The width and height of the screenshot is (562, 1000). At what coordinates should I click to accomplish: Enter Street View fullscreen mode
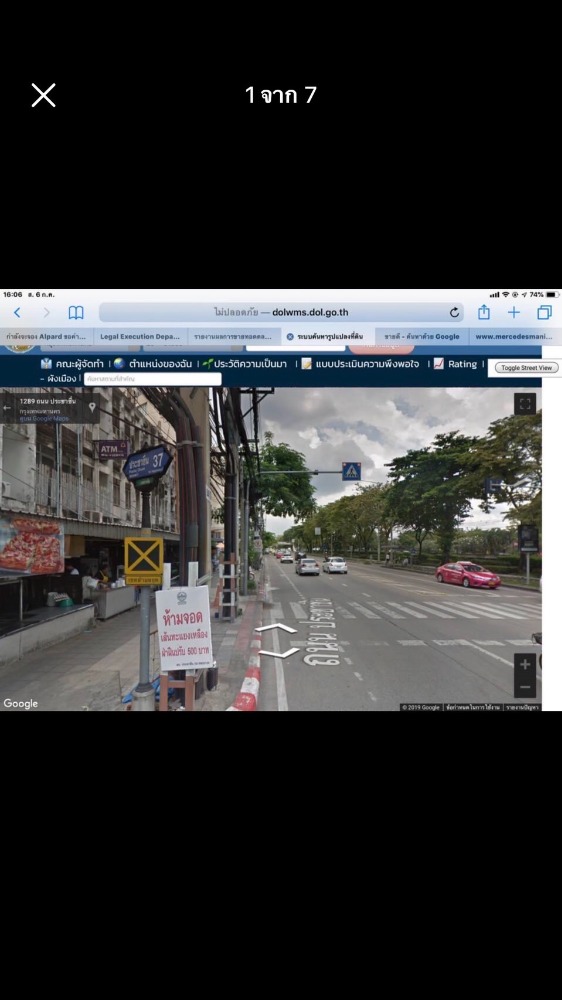tap(525, 404)
